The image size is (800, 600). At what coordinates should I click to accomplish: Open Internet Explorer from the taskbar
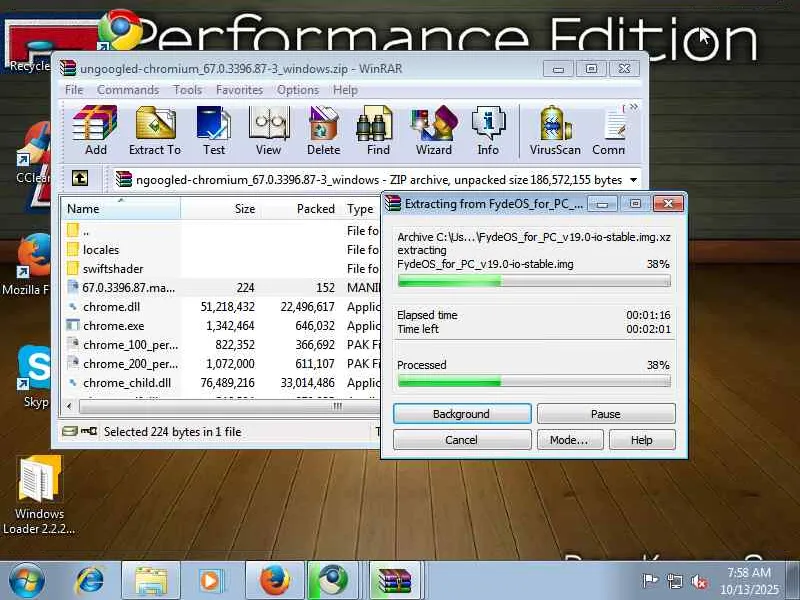(x=90, y=581)
